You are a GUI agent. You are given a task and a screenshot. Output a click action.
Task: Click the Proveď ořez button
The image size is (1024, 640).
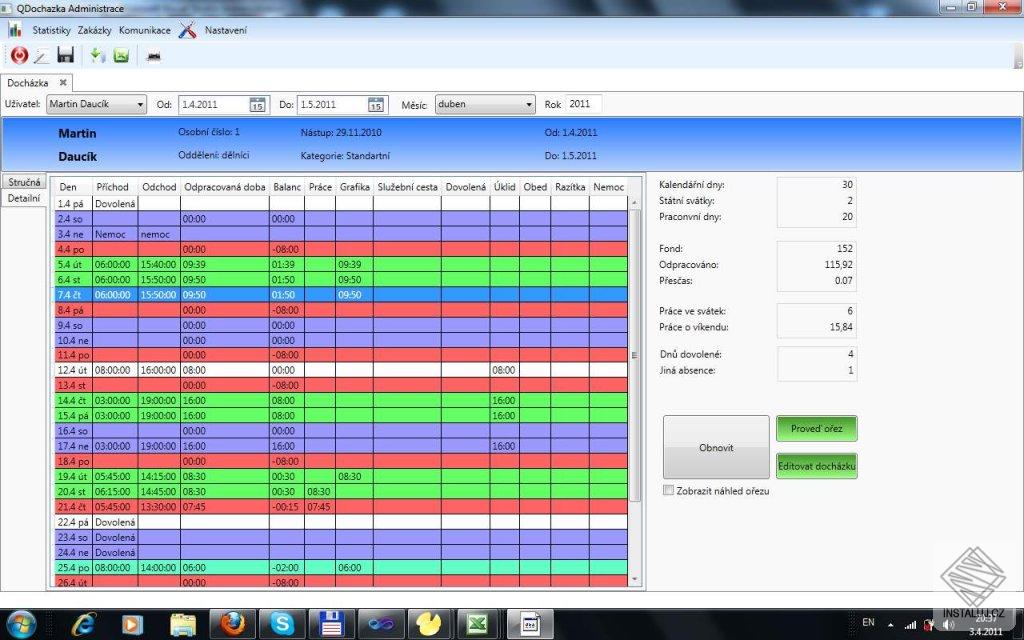tap(816, 428)
